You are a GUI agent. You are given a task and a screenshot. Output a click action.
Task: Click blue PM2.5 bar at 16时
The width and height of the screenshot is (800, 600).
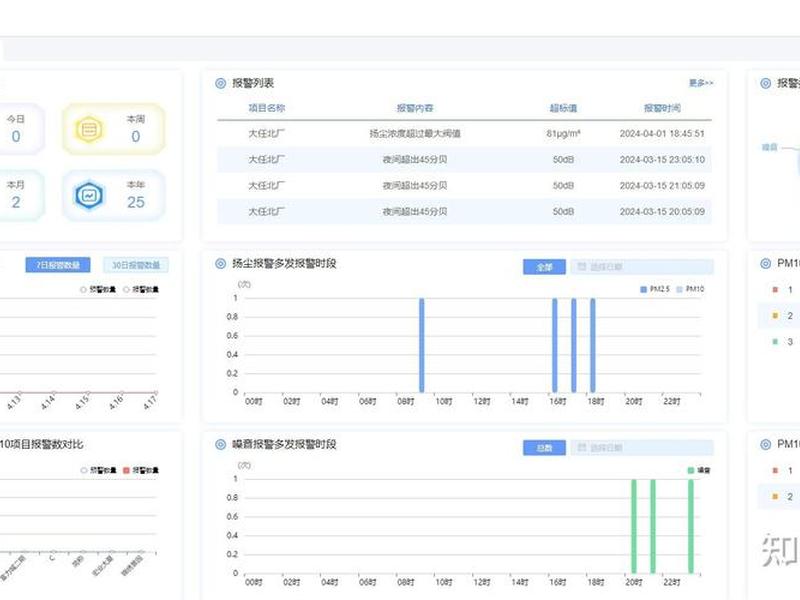point(555,345)
